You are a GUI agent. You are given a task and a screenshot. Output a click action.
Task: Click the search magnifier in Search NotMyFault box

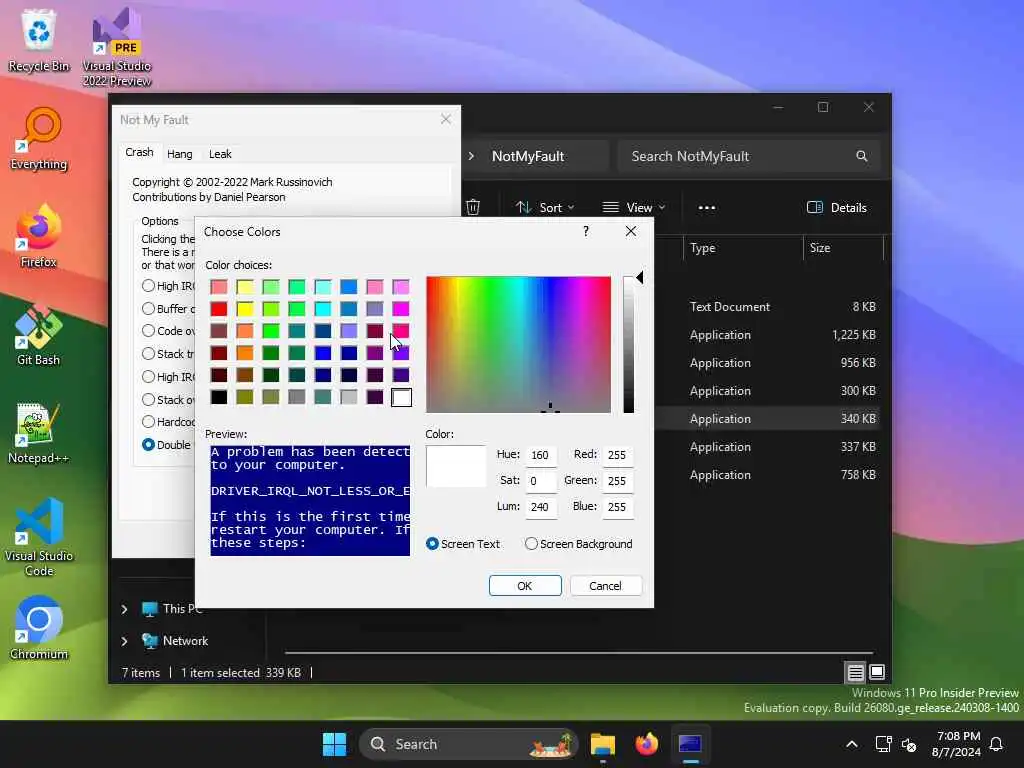tap(861, 156)
